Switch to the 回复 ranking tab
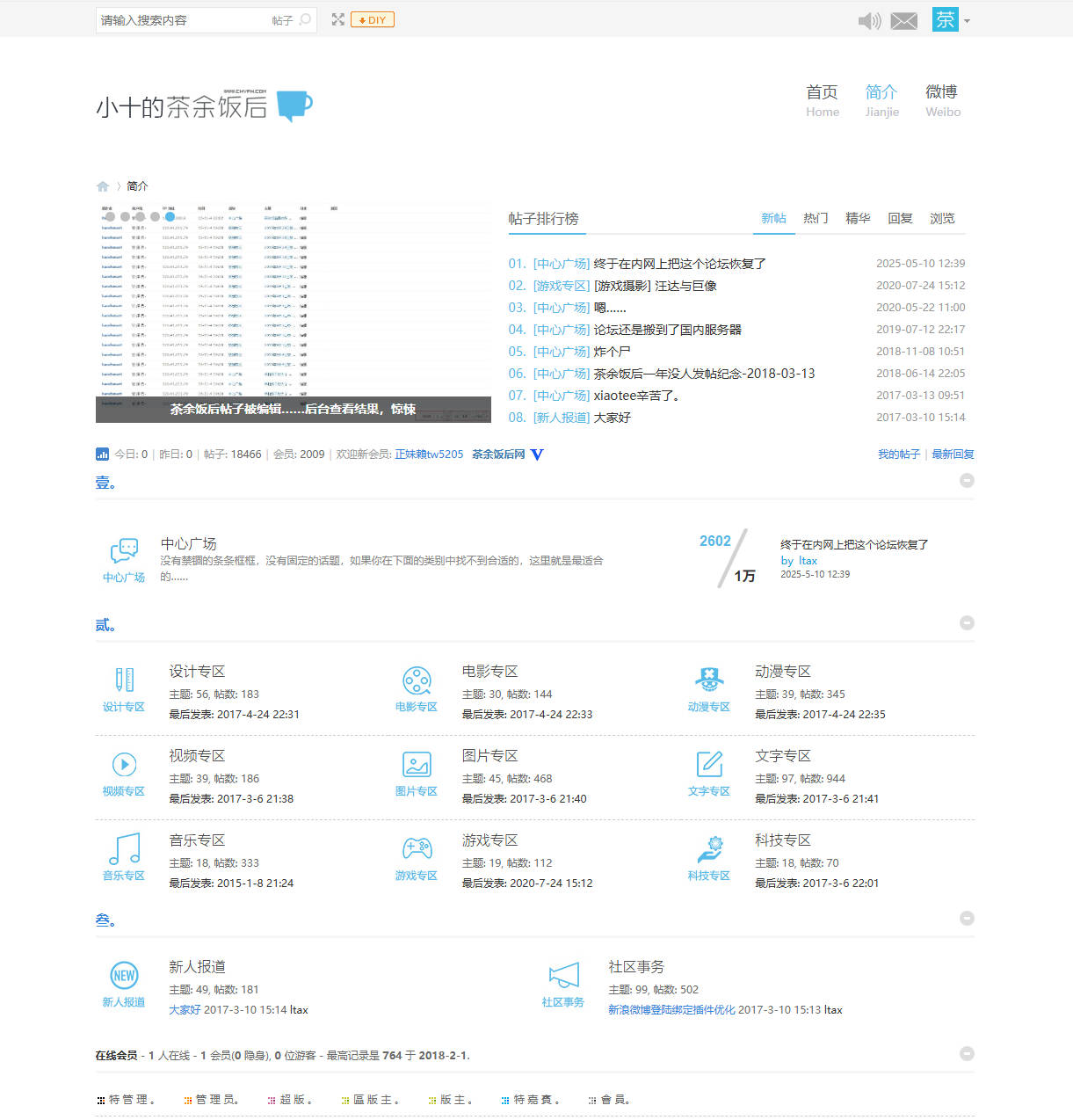This screenshot has height=1120, width=1073. point(900,218)
